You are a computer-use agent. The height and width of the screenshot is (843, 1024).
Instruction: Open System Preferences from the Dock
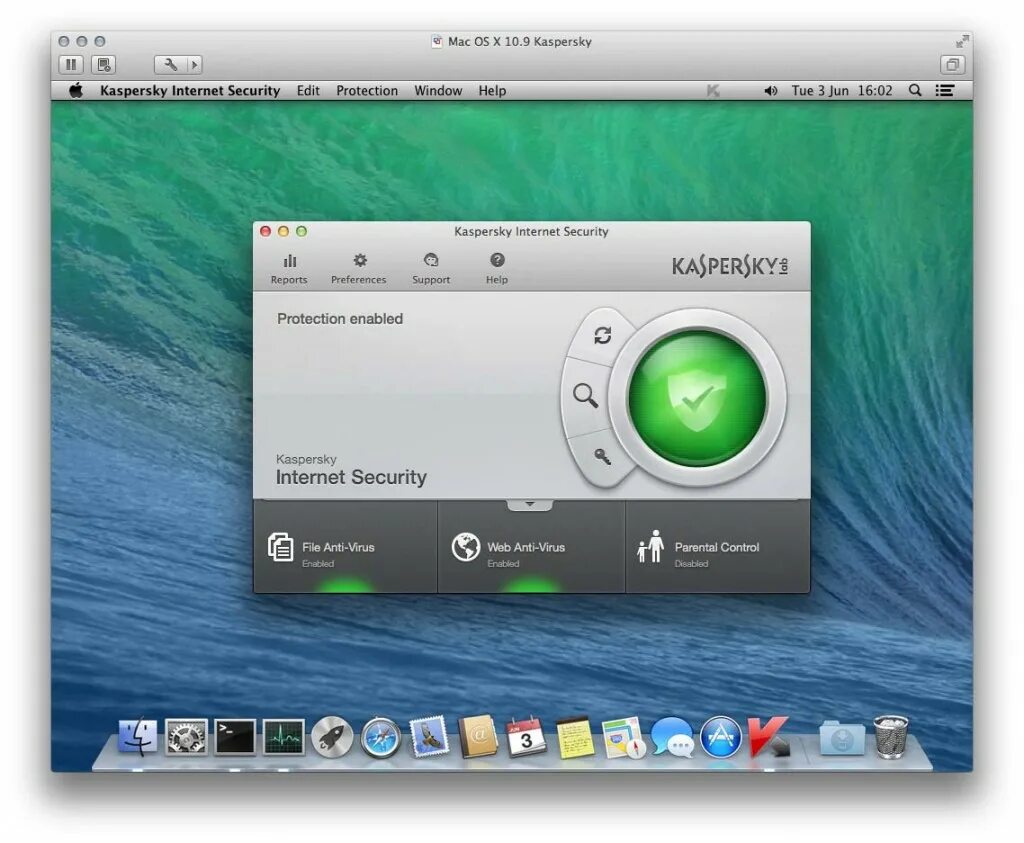(x=186, y=737)
